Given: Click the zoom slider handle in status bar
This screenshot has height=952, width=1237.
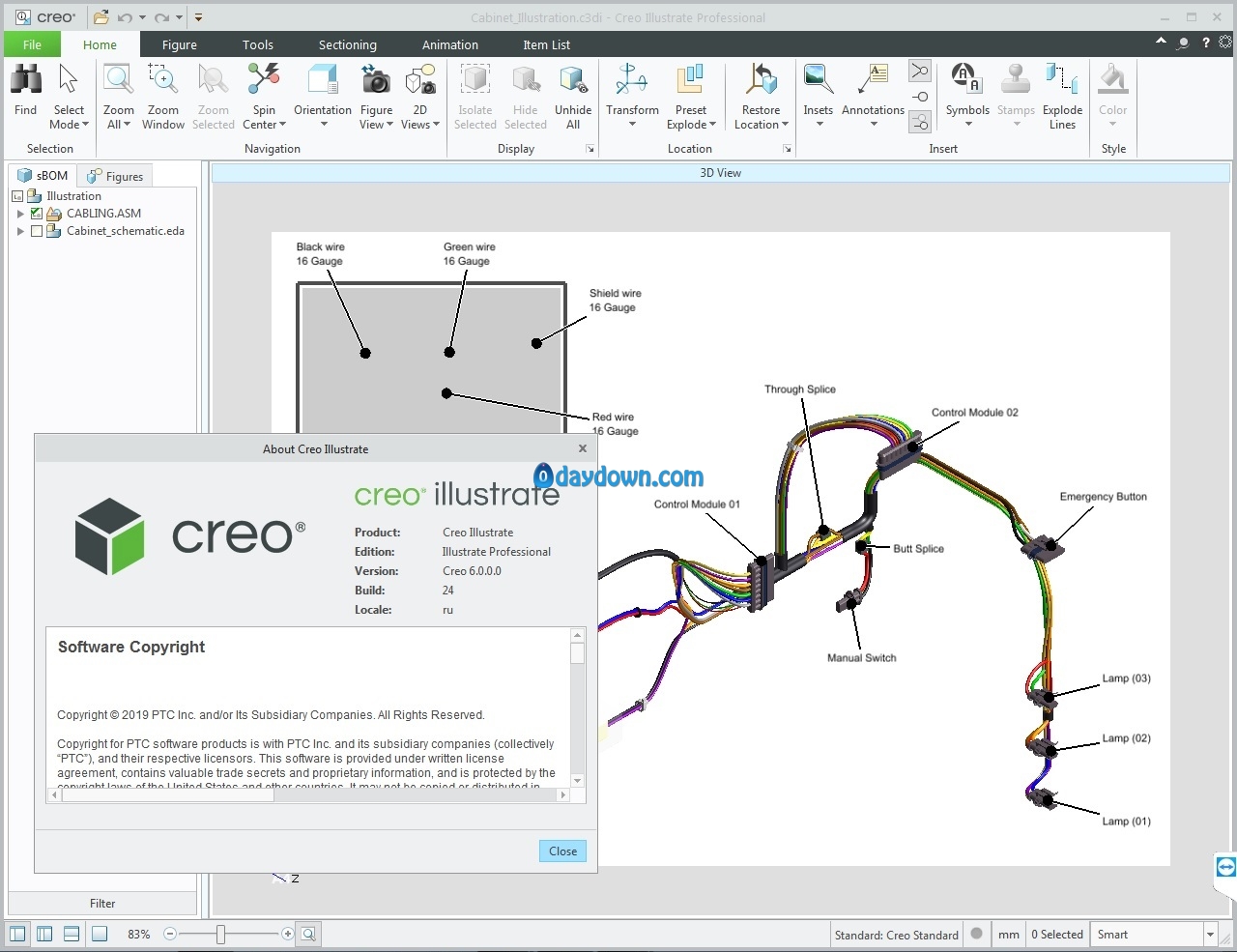Looking at the screenshot, I should click(x=220, y=934).
